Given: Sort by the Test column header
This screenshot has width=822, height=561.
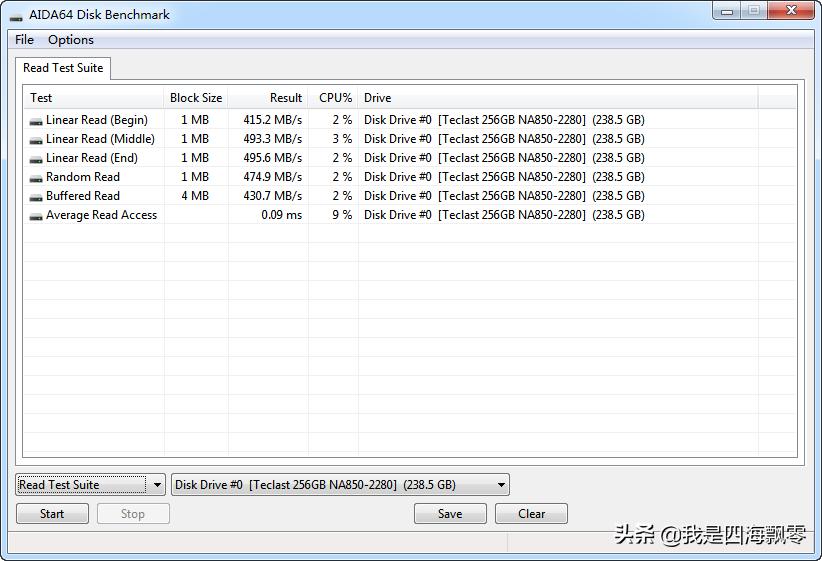Looking at the screenshot, I should 94,98.
